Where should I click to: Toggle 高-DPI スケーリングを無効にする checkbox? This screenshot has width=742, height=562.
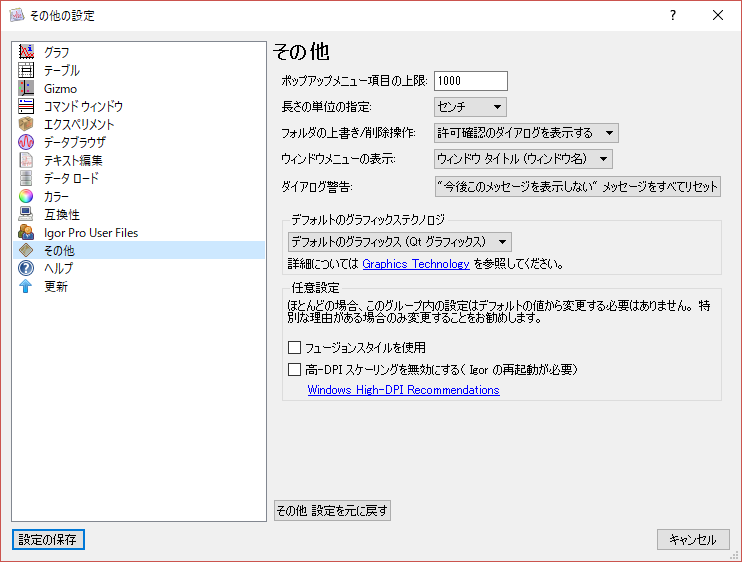294,369
